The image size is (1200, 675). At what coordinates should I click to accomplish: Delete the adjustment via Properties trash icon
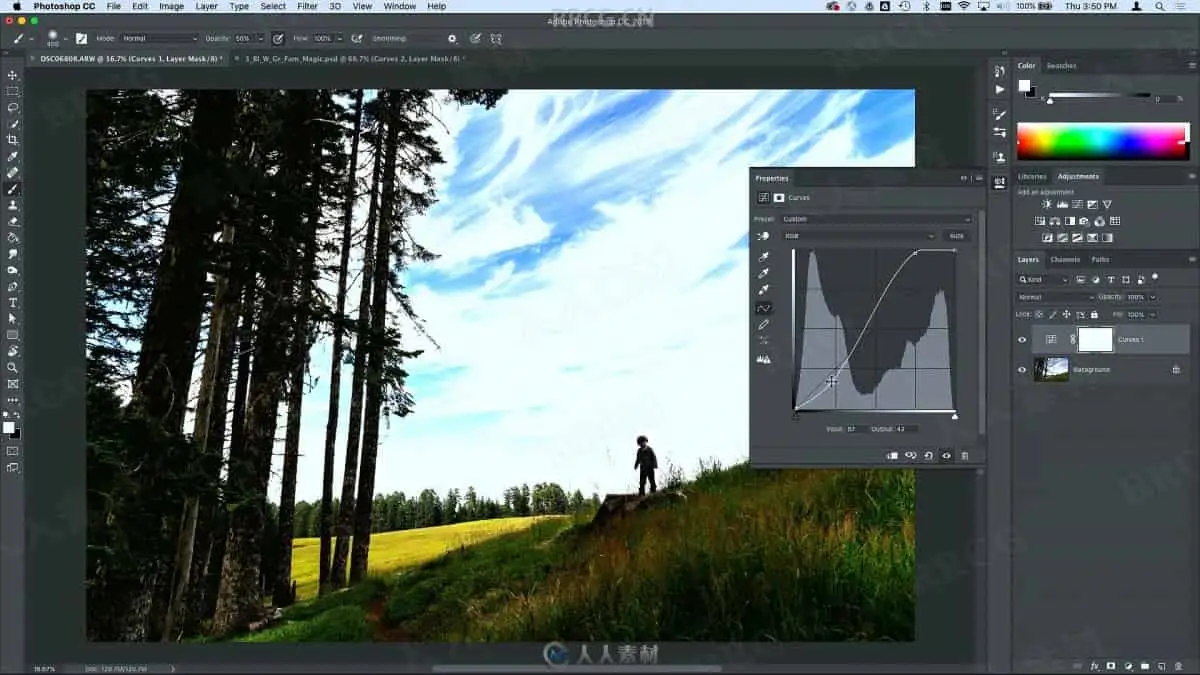click(x=965, y=456)
